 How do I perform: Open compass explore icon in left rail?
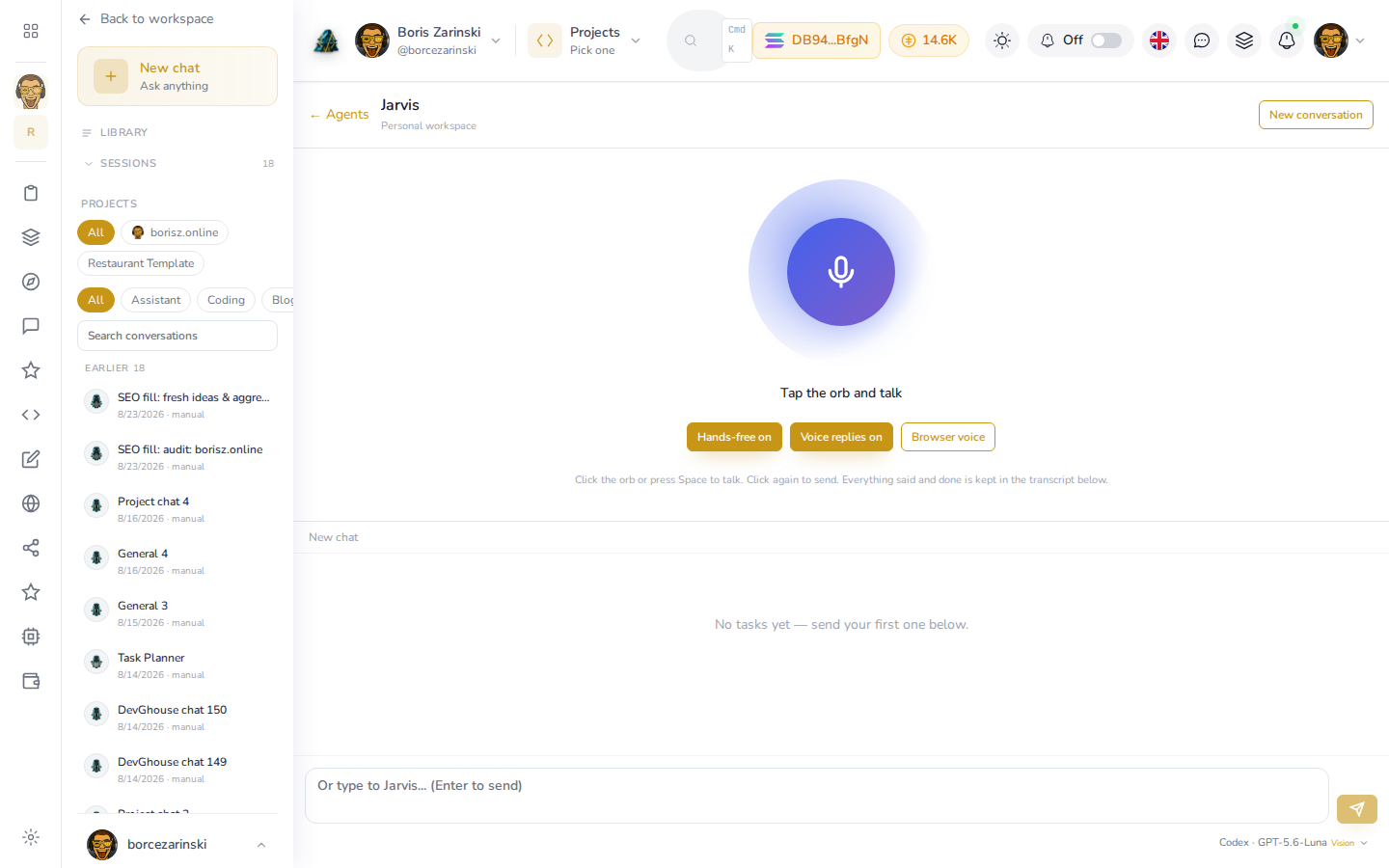tap(31, 282)
